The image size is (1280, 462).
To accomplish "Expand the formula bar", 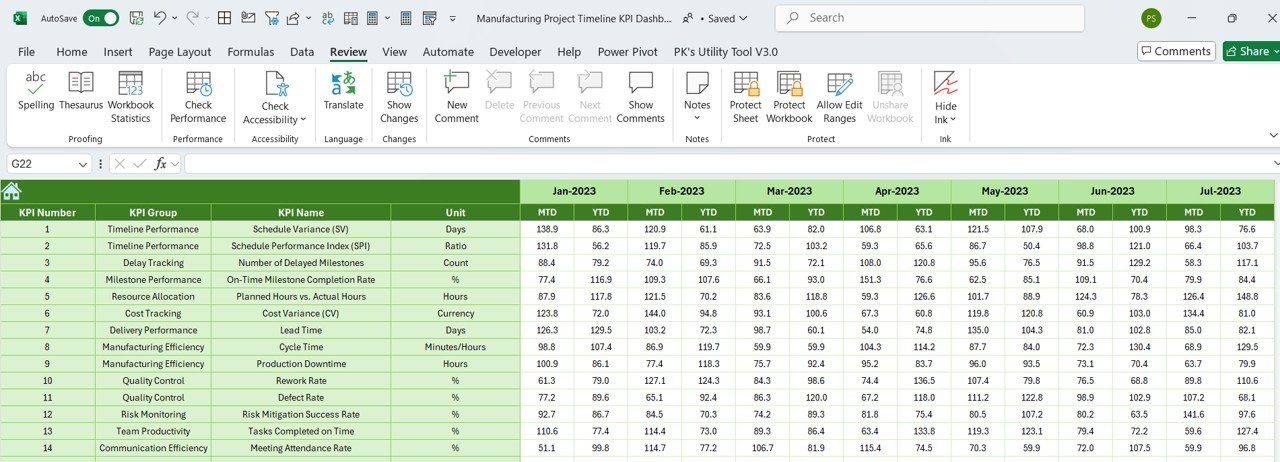I will coord(1275,163).
